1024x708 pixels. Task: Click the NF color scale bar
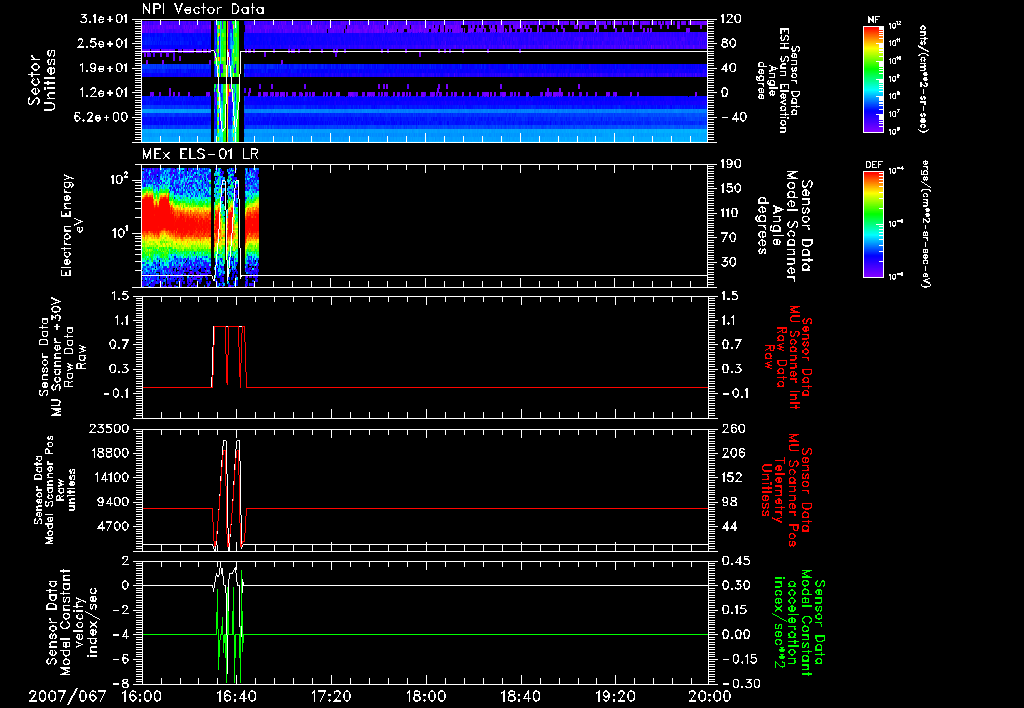[x=874, y=78]
